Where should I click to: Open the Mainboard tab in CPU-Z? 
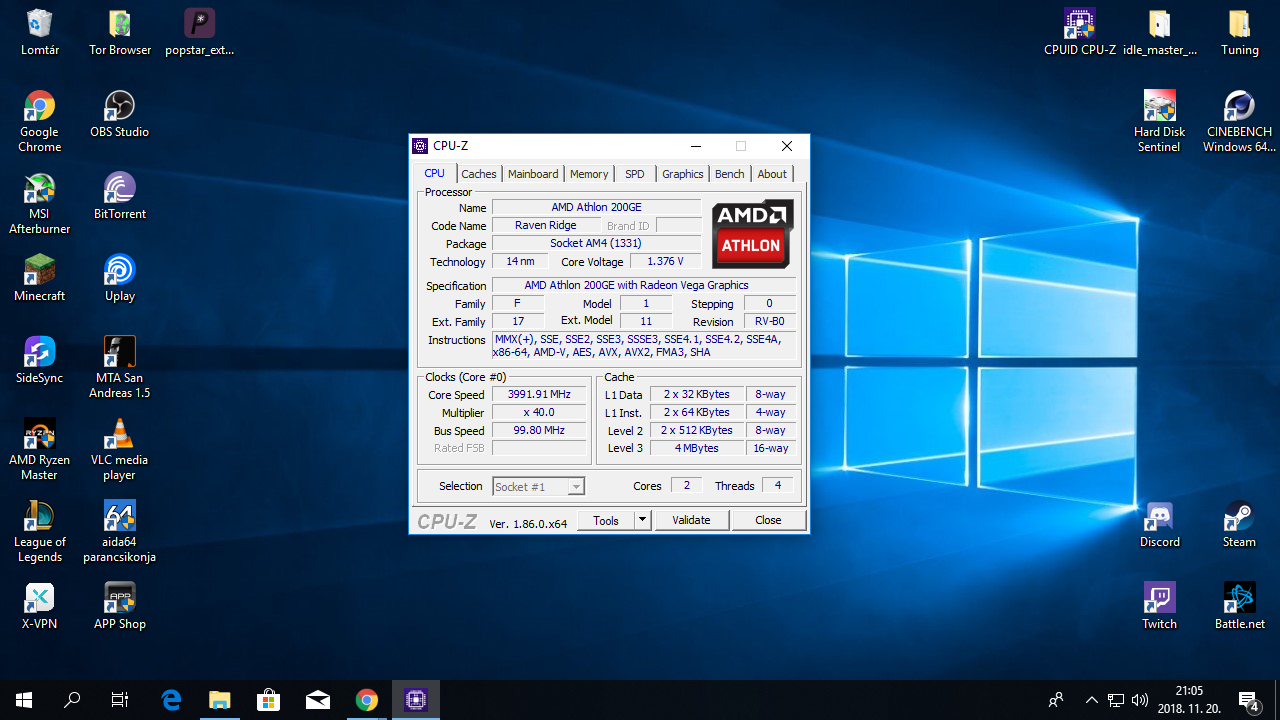click(x=533, y=174)
